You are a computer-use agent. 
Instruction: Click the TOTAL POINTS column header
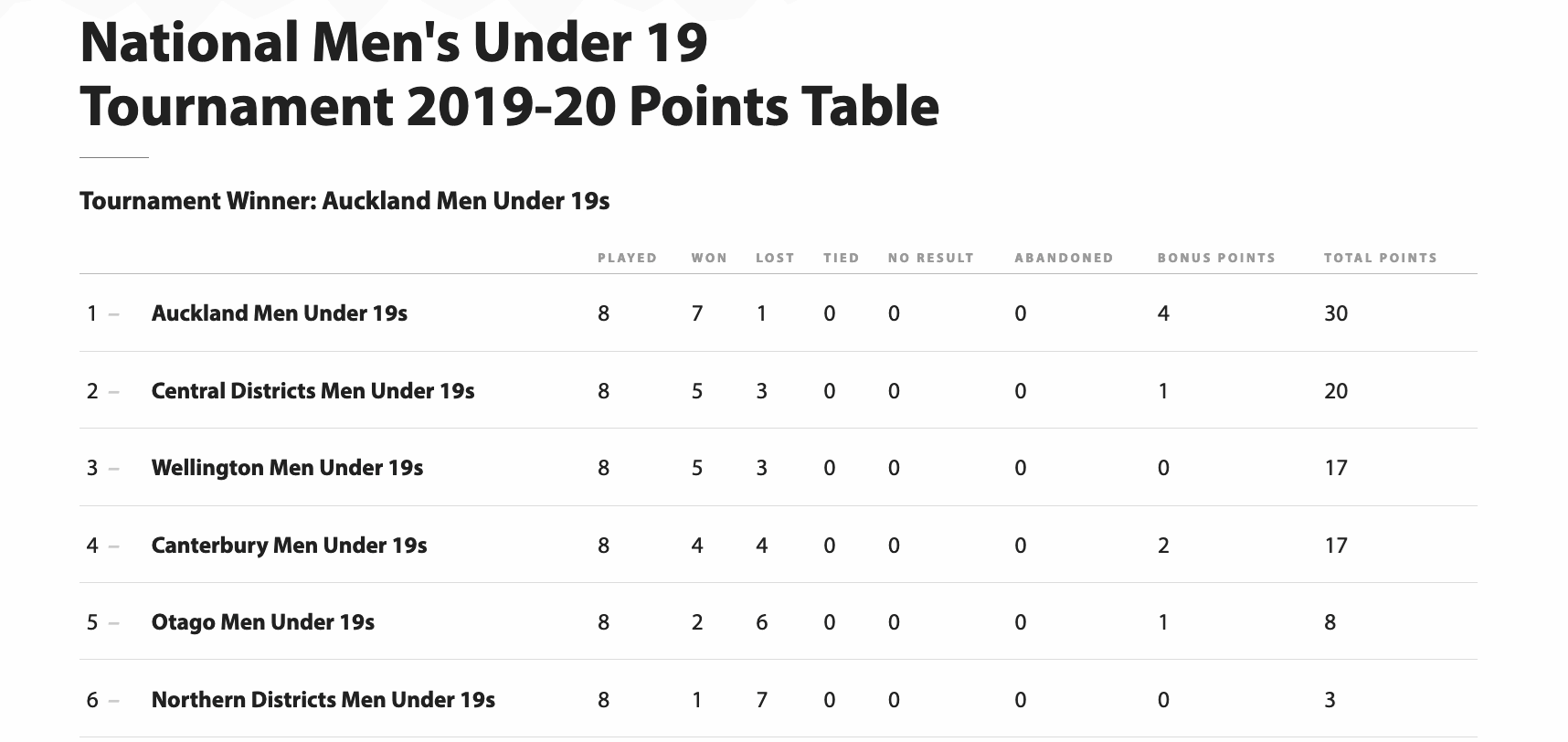(x=1381, y=258)
